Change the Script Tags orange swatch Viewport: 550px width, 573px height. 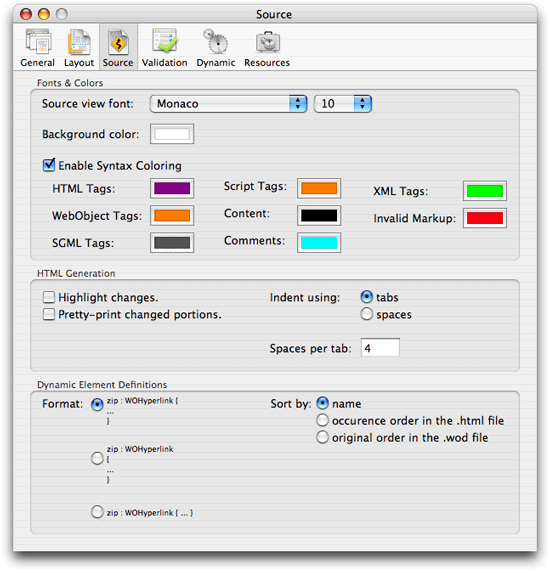point(319,188)
